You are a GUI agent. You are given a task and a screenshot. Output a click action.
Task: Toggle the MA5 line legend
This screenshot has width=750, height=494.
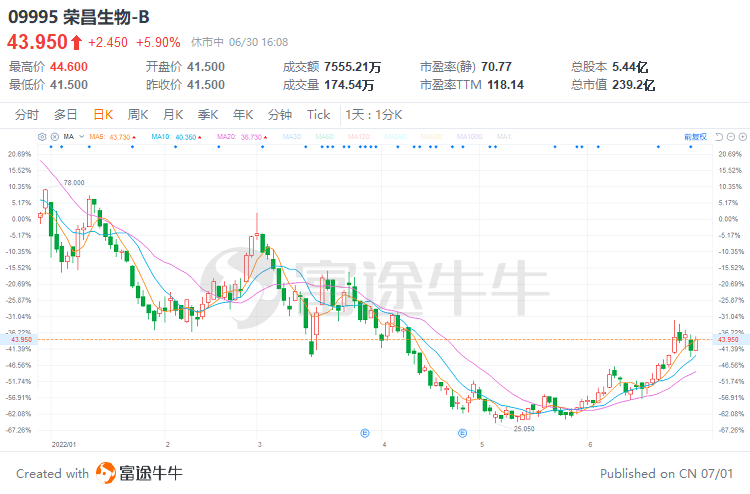coord(112,137)
